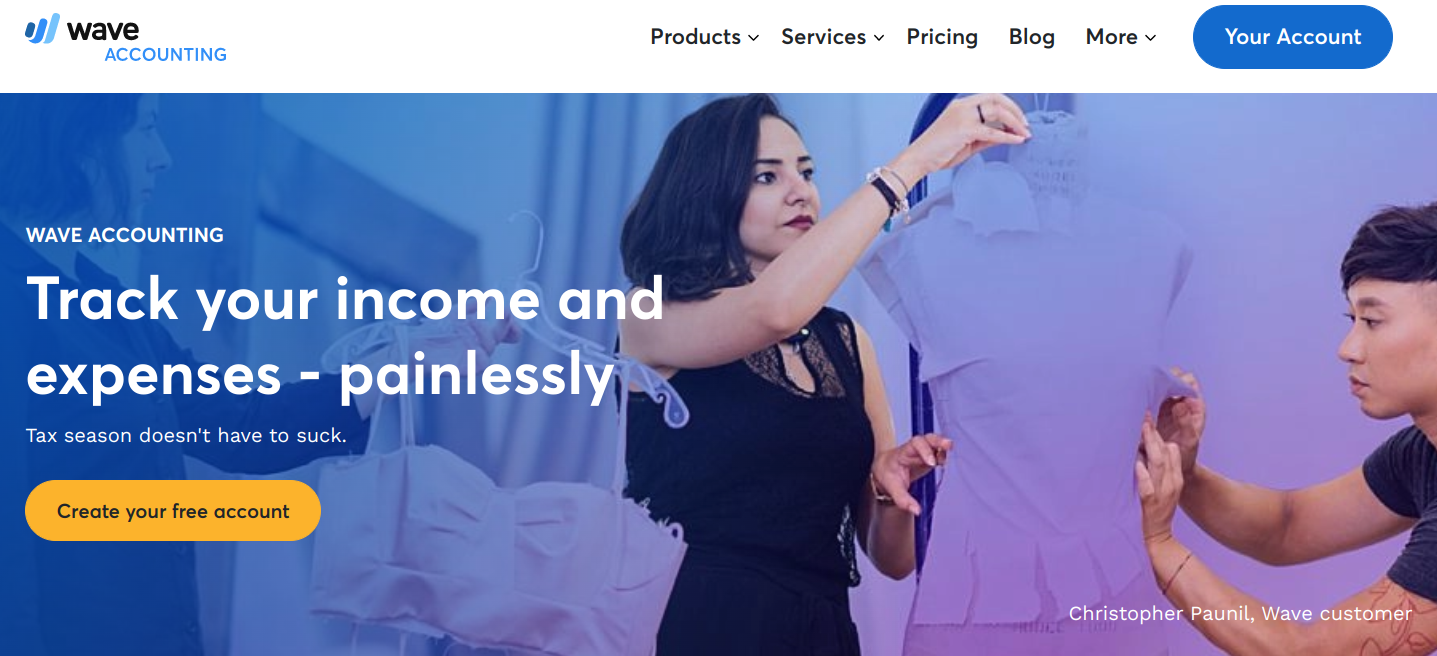
Task: Open the Products menu
Action: click(696, 37)
